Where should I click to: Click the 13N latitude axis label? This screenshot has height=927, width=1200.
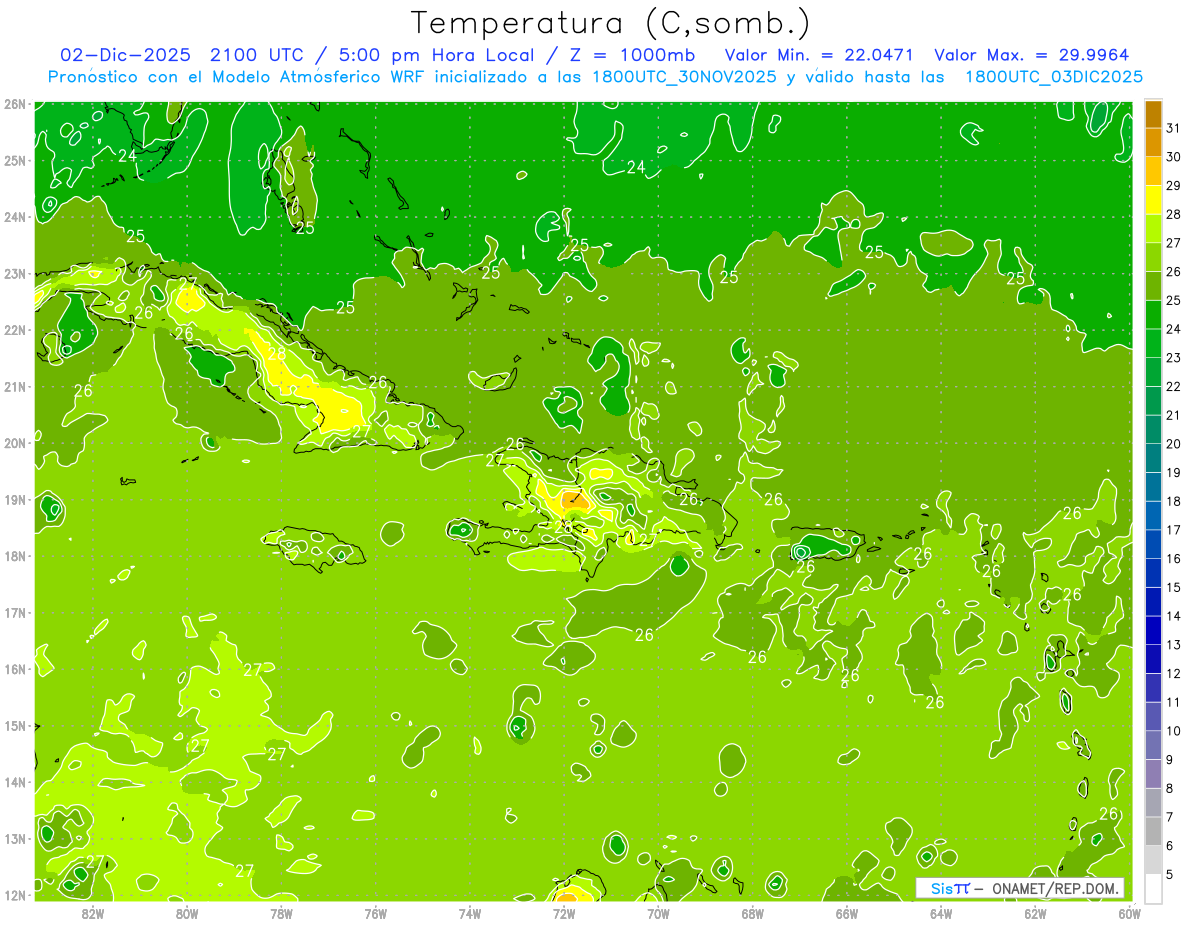click(x=14, y=838)
